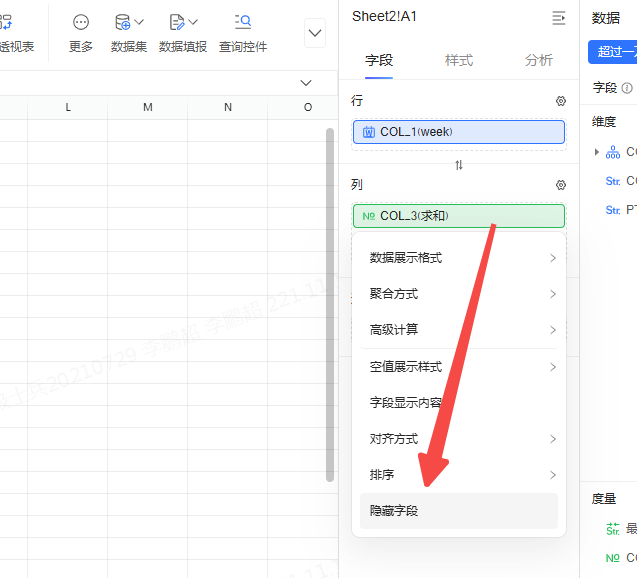This screenshot has height=578, width=637.
Task: Expand the toolbar overflow chevron button
Action: (315, 33)
